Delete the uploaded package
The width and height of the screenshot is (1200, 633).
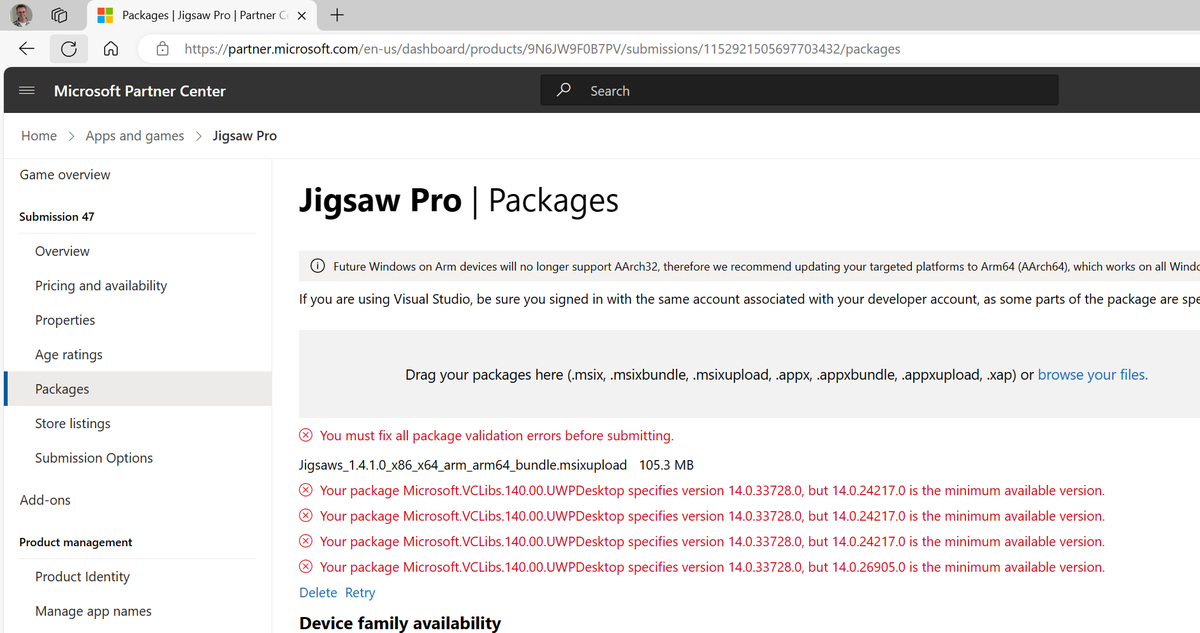pos(317,593)
